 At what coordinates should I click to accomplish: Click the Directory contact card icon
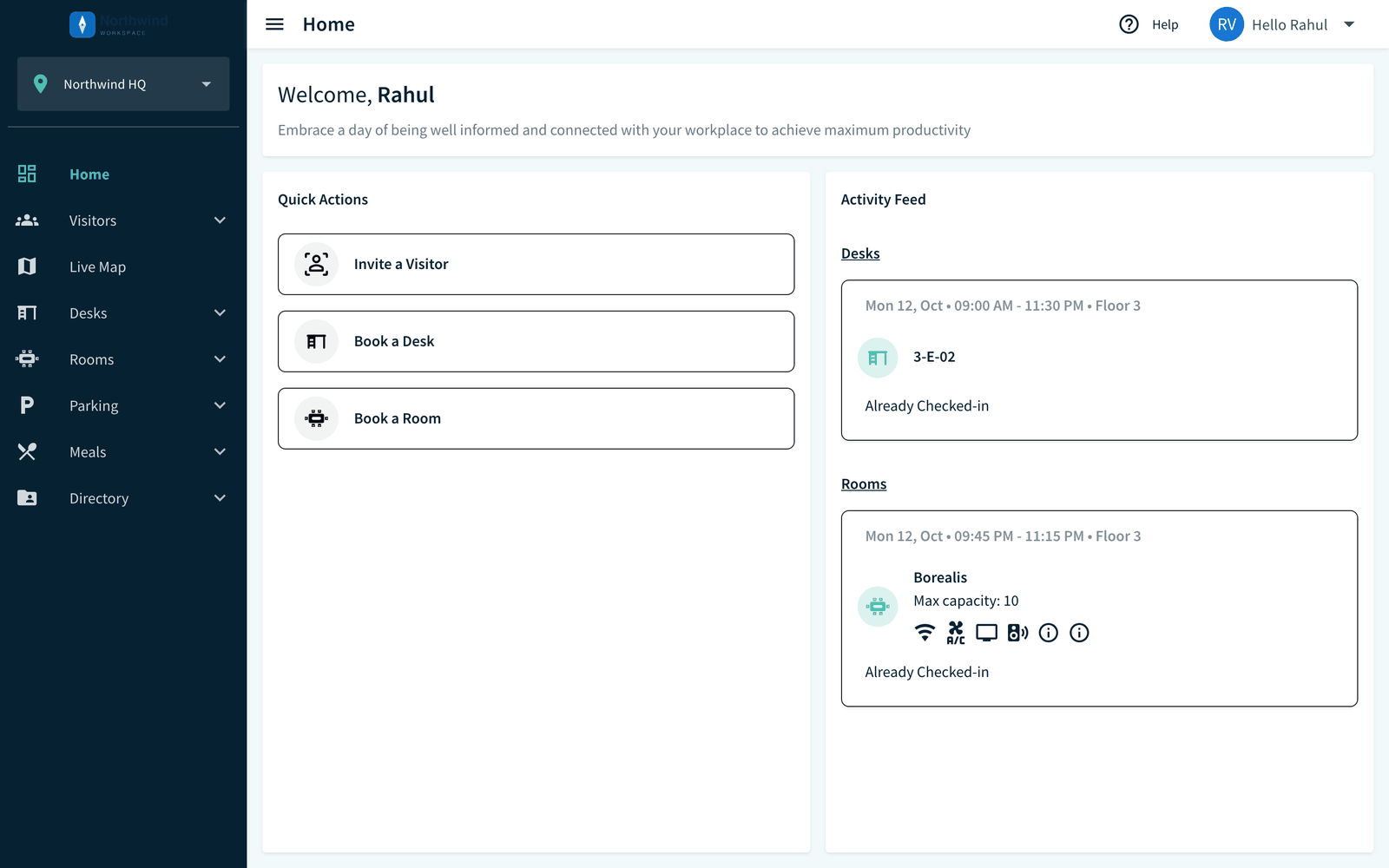[27, 498]
